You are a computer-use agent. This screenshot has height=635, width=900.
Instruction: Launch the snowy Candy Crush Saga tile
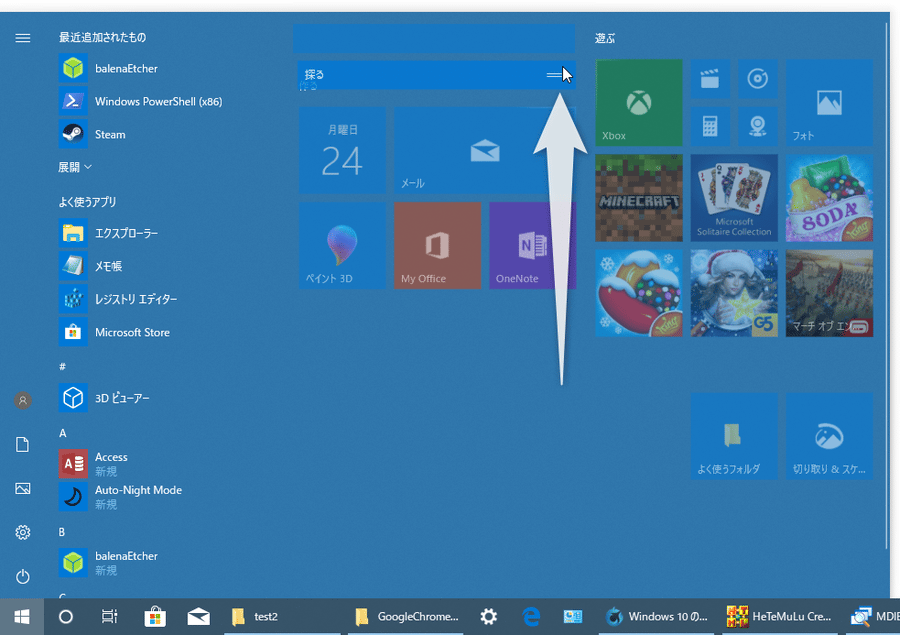pyautogui.click(x=639, y=293)
